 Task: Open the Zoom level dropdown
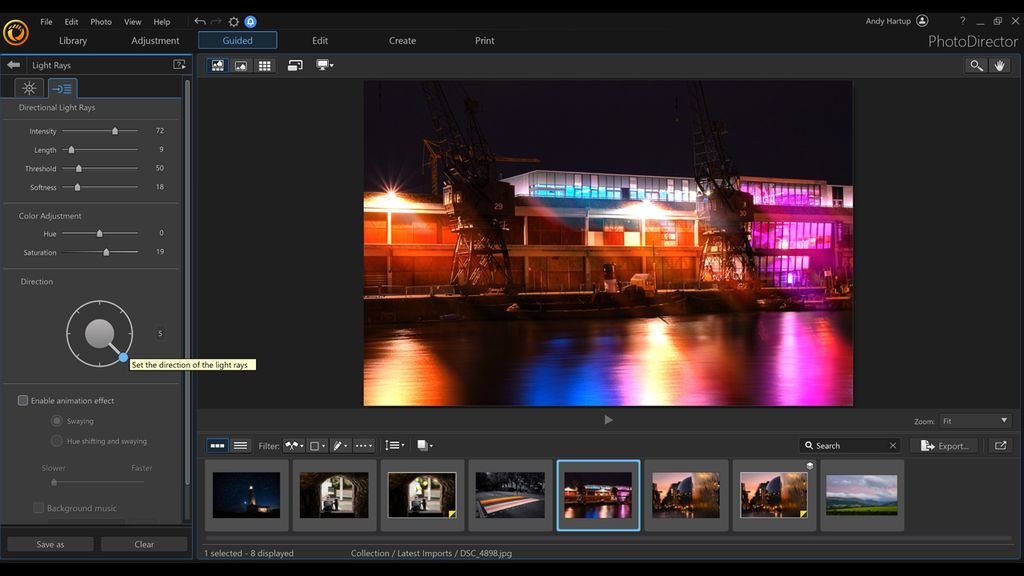pos(975,420)
